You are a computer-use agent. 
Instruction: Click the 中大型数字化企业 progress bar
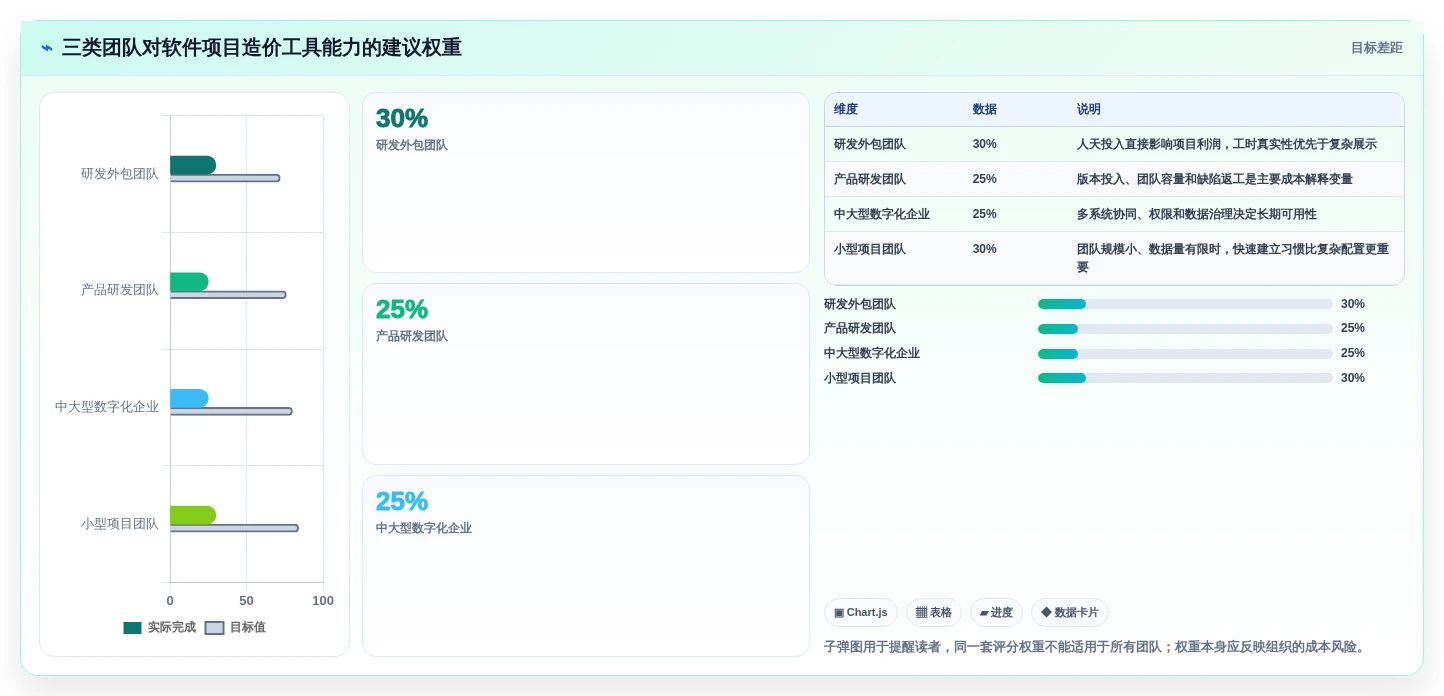coord(1185,354)
